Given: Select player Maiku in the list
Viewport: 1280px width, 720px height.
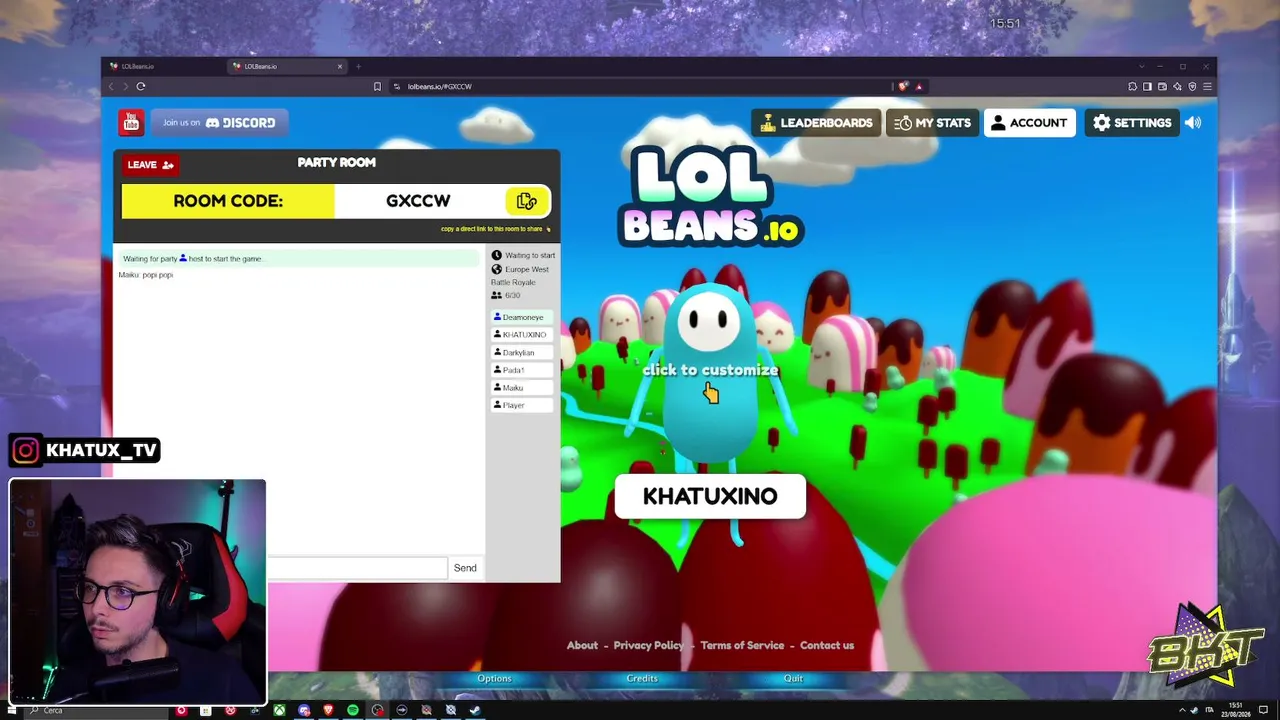Looking at the screenshot, I should click(522, 388).
